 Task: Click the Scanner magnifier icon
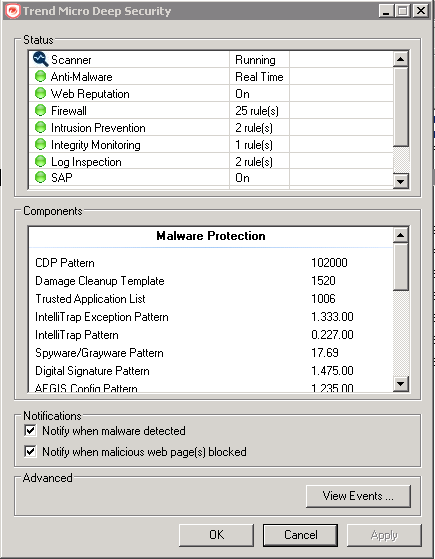[40, 59]
